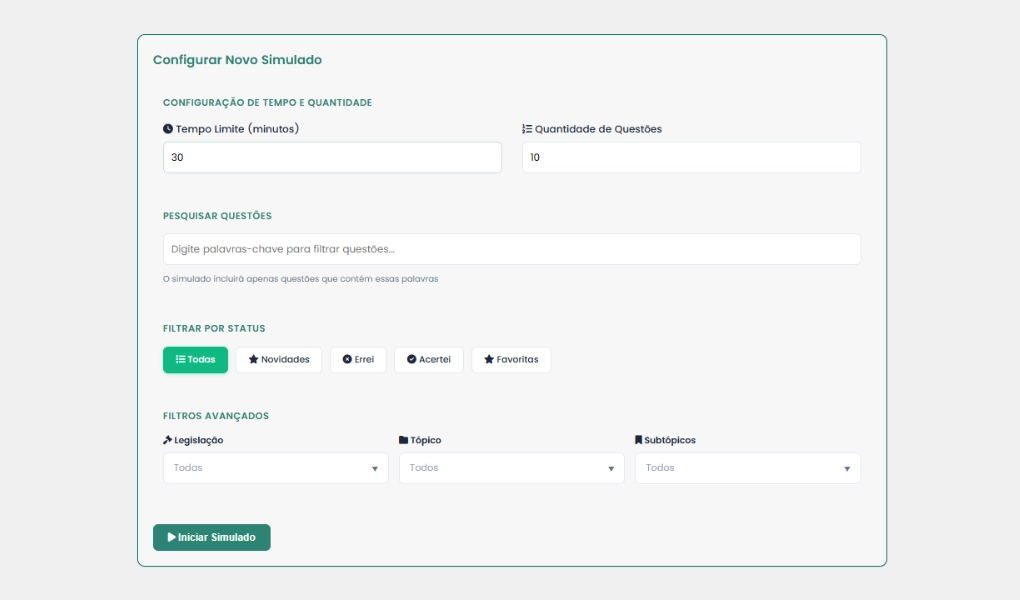
Task: Toggle the Novidades status filter
Action: [279, 360]
